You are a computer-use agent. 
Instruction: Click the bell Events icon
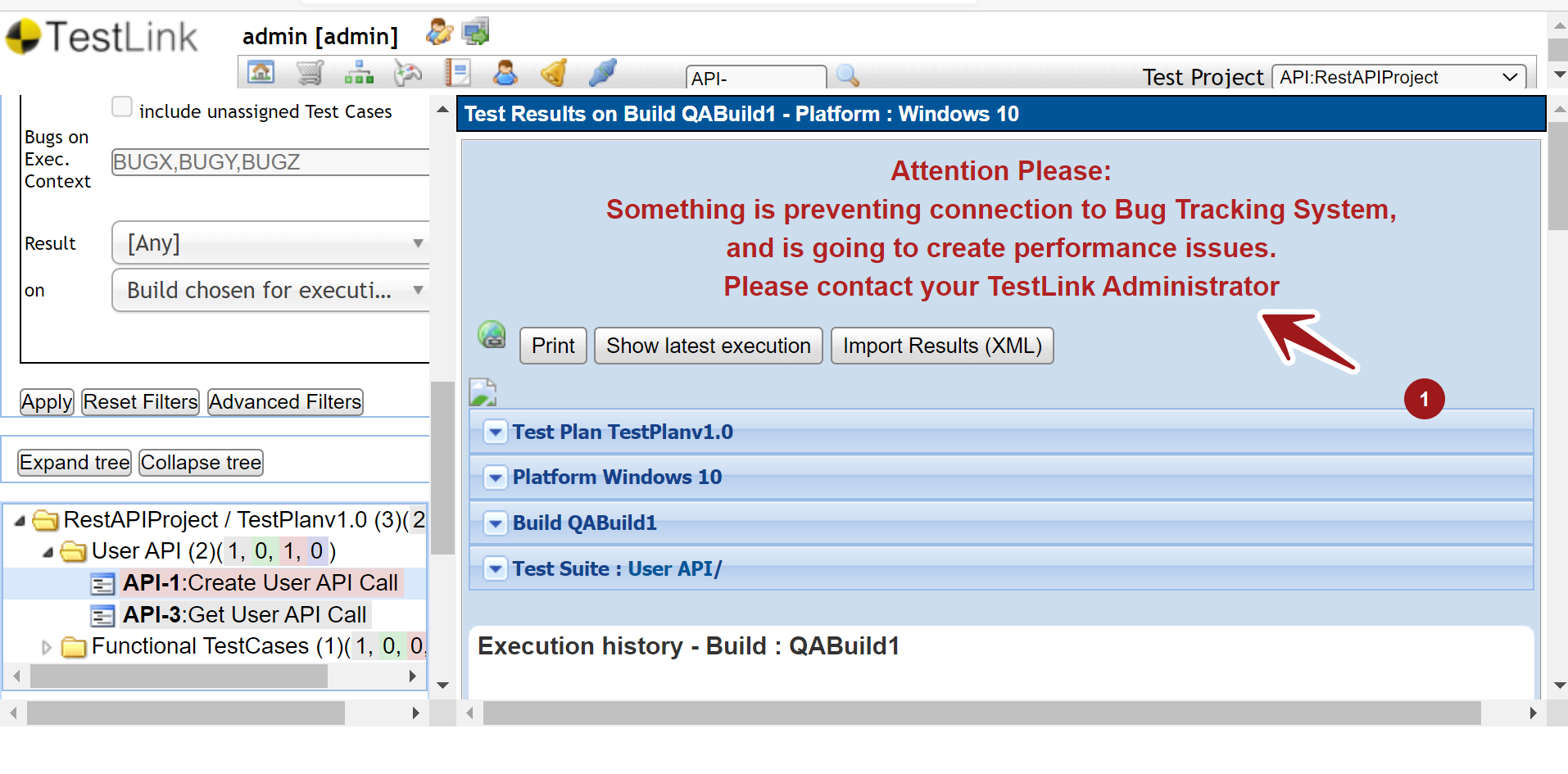tap(555, 74)
